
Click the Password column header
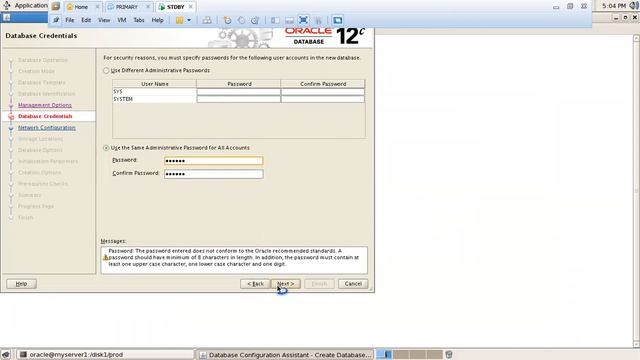[239, 84]
